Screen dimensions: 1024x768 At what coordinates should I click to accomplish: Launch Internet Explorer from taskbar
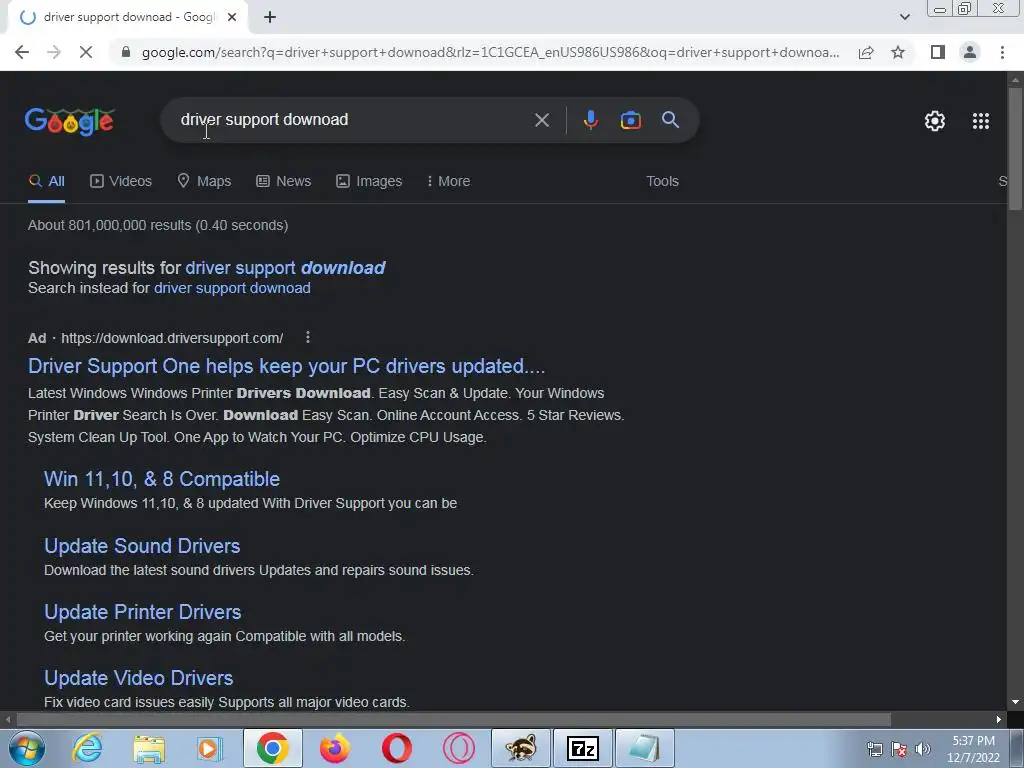88,748
